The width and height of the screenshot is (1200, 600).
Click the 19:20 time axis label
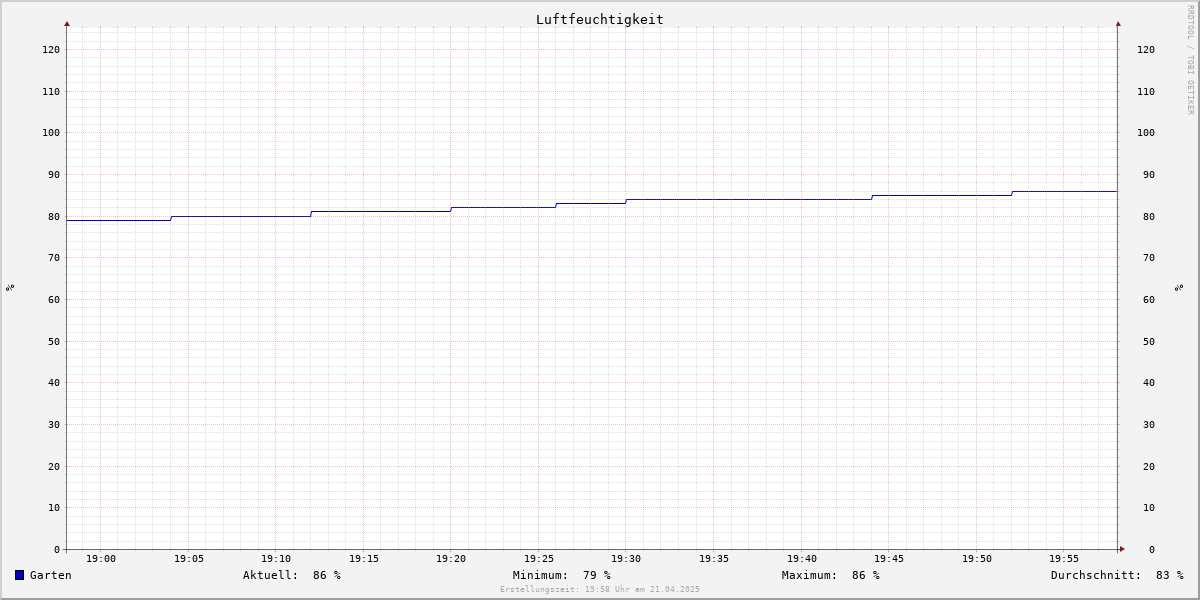[x=451, y=558]
